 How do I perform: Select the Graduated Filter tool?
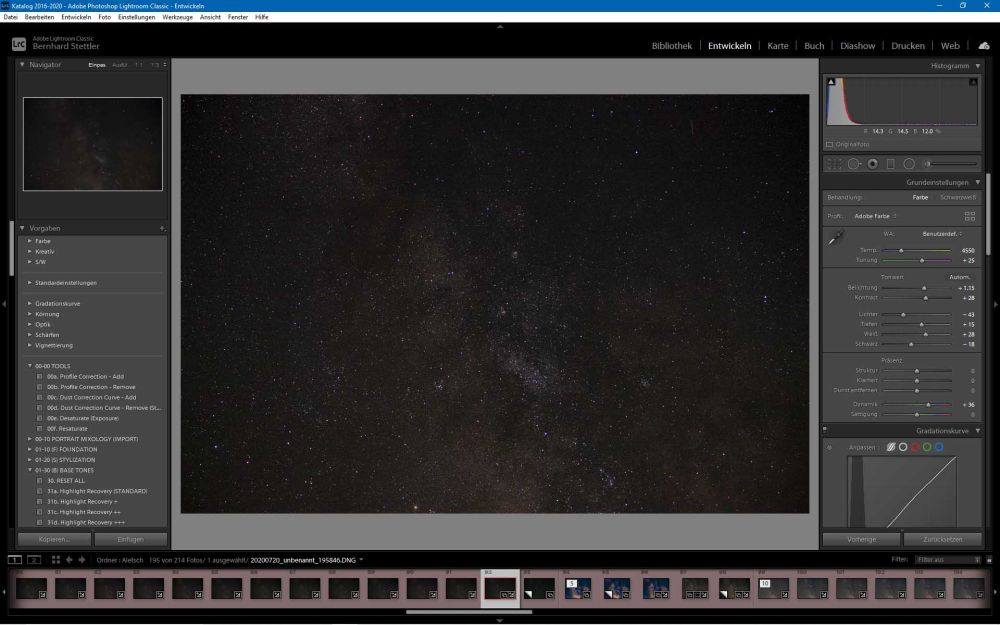pyautogui.click(x=891, y=163)
